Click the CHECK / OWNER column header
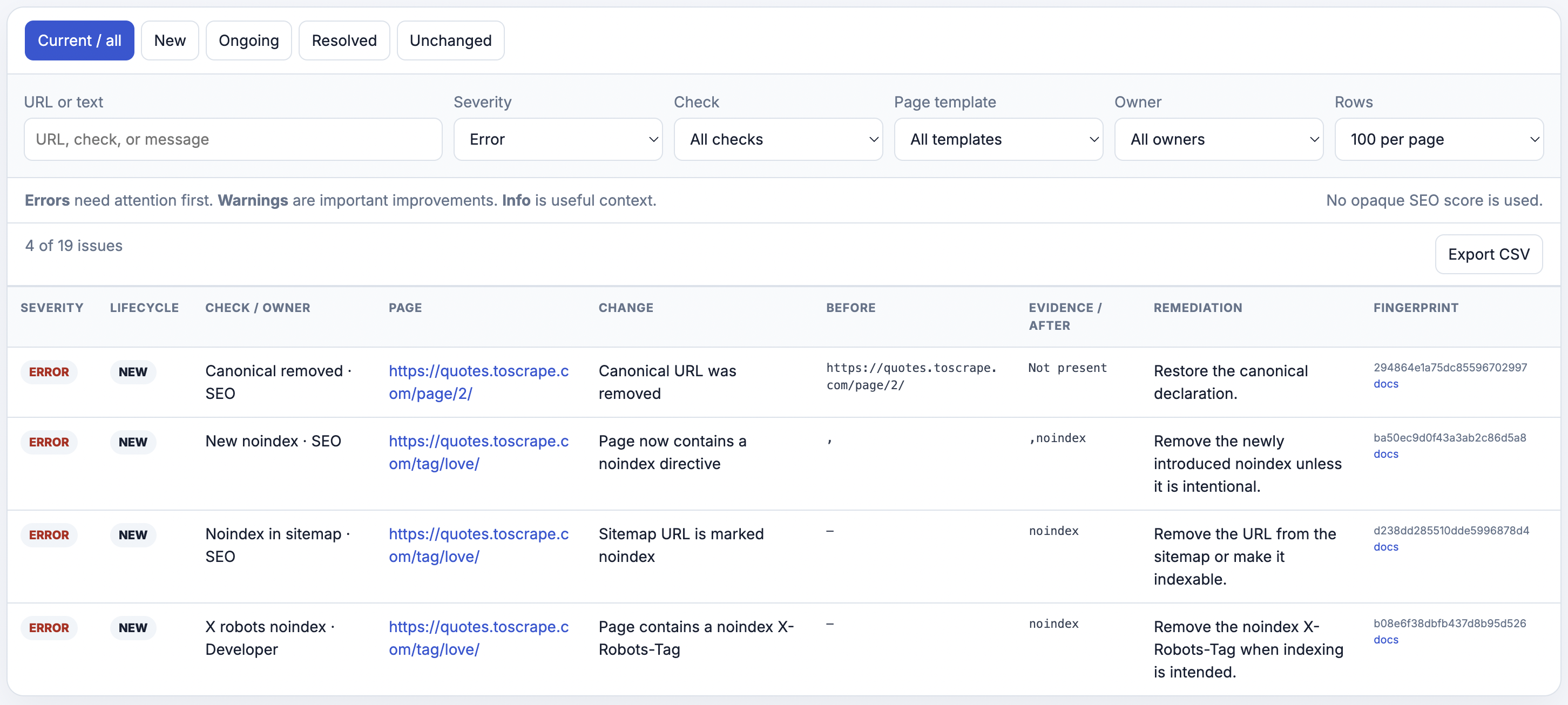Screen dimensions: 1568x705 (258, 308)
